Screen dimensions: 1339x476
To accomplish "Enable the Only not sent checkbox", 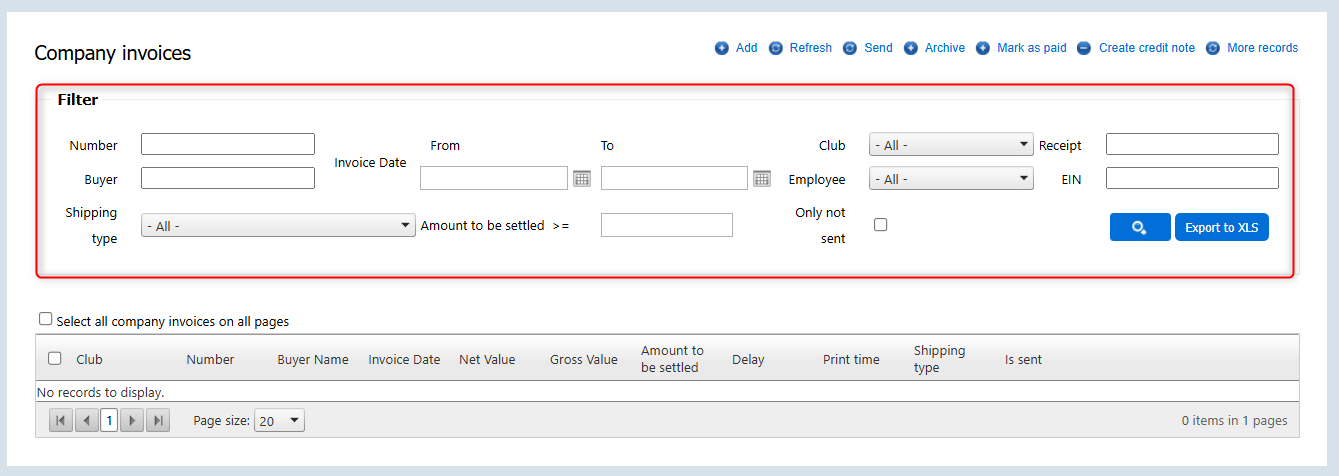I will [881, 225].
